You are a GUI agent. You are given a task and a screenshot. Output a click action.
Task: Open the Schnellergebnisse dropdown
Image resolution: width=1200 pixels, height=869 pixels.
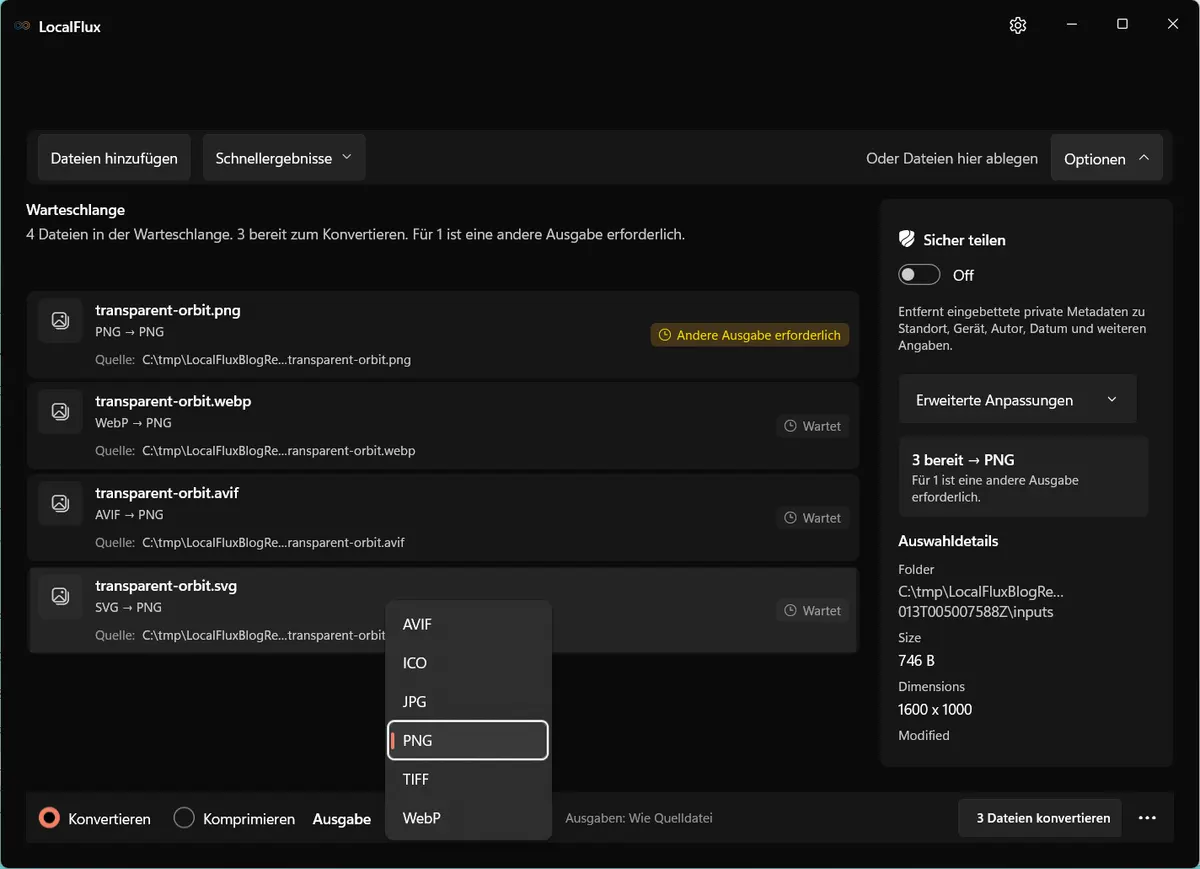pos(284,158)
